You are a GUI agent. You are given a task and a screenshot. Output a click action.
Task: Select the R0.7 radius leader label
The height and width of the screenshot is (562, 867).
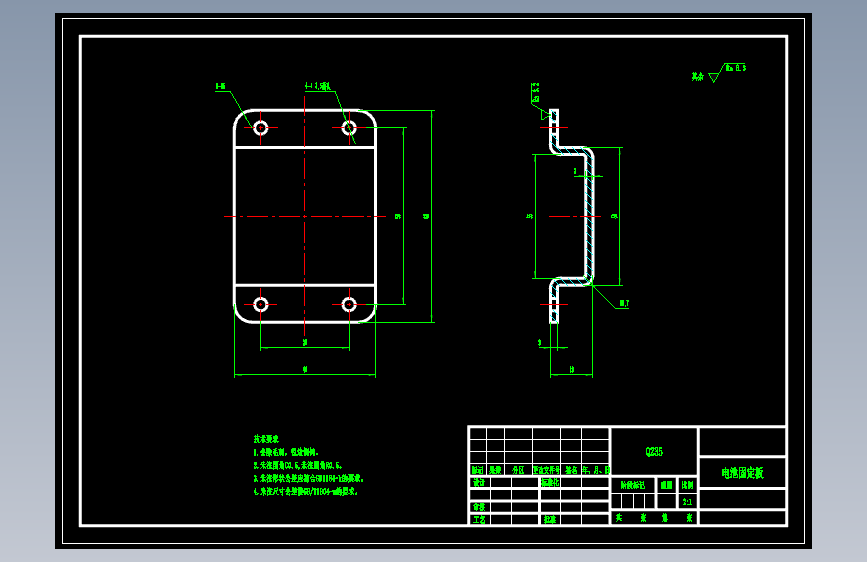point(624,303)
